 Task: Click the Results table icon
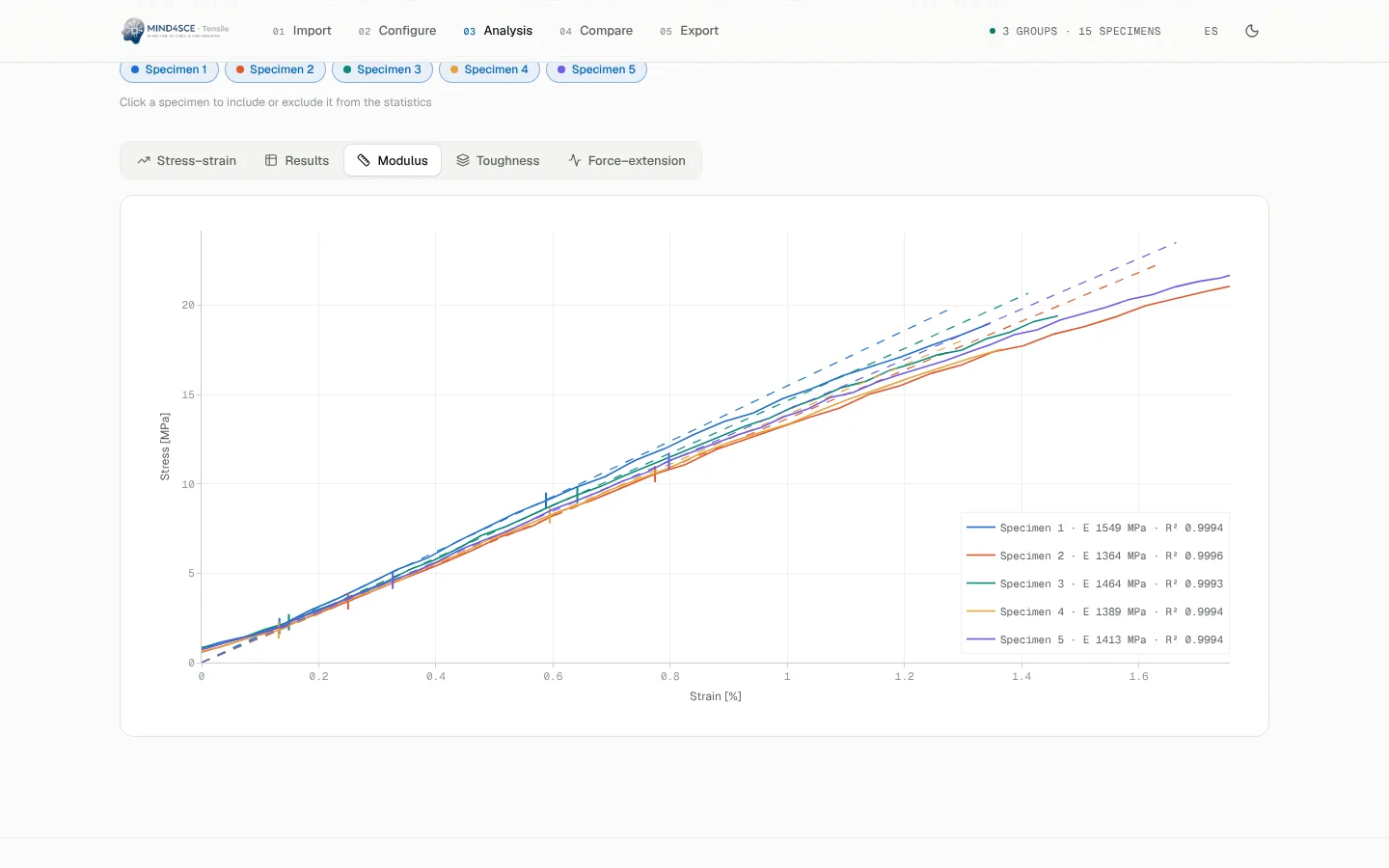pos(271,160)
